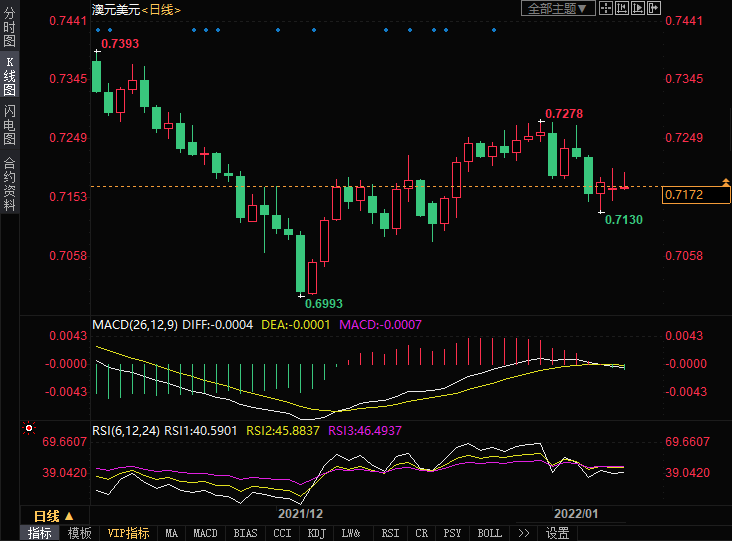The height and width of the screenshot is (541, 732).
Task: Open the 全部主题 theme dropdown
Action: pos(559,8)
